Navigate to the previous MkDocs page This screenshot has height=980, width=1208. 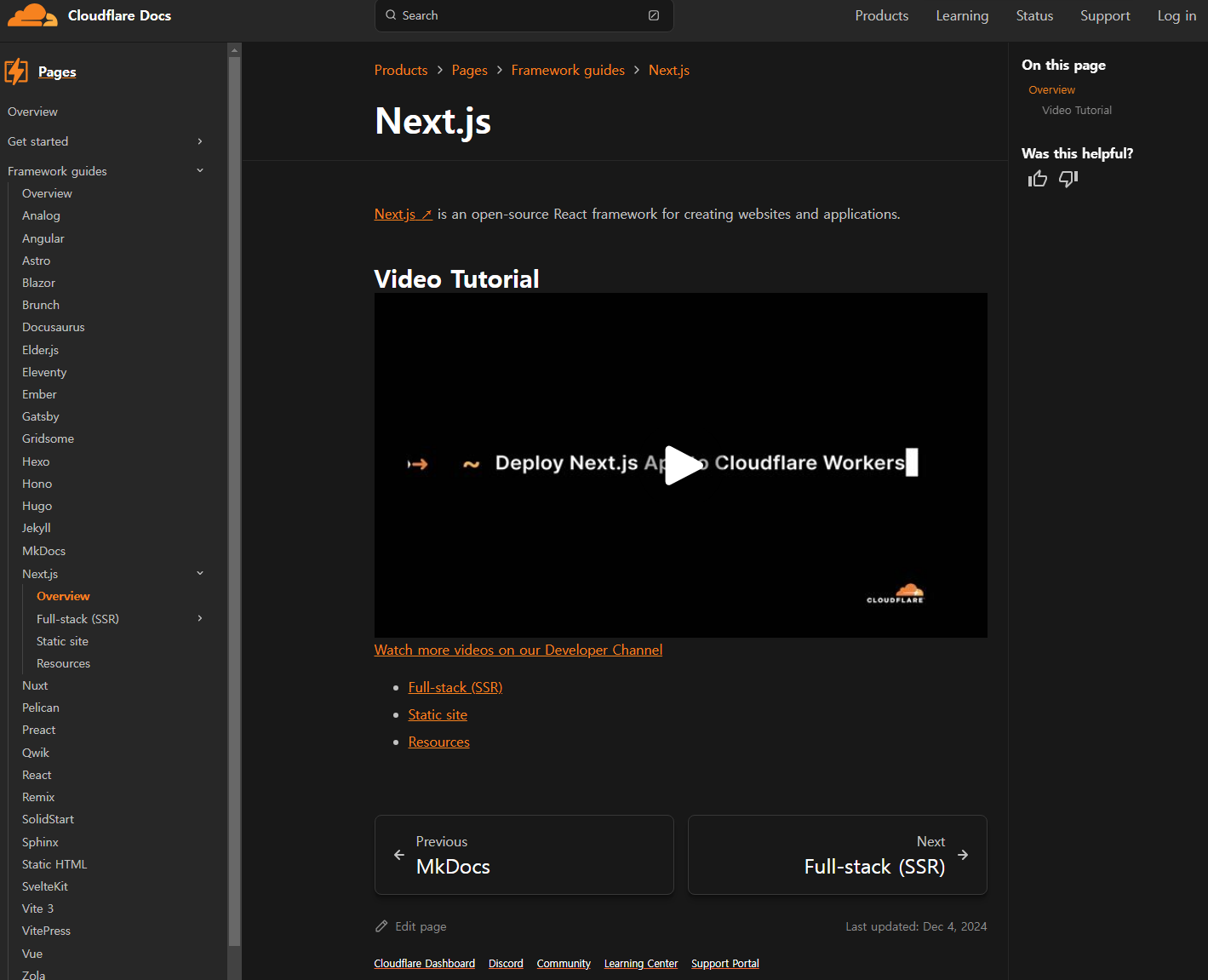[524, 855]
